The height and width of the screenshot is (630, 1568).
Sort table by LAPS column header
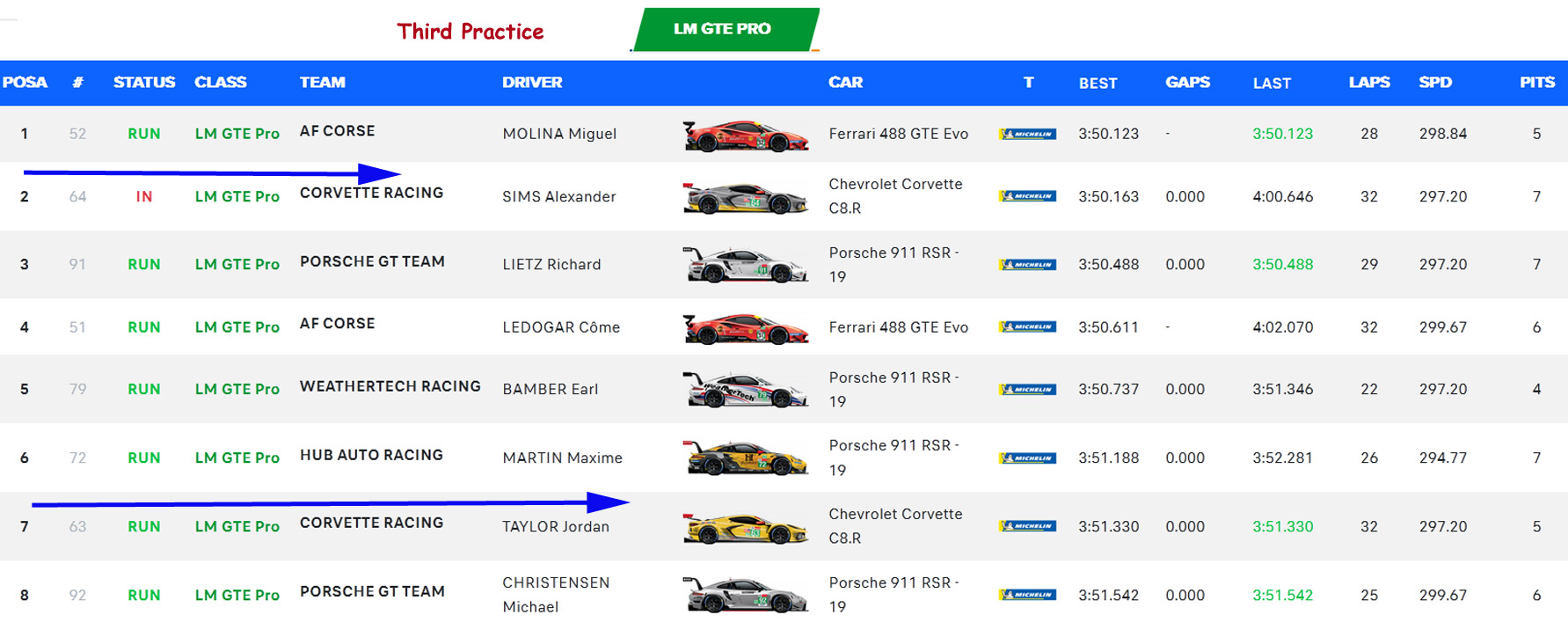pyautogui.click(x=1368, y=82)
